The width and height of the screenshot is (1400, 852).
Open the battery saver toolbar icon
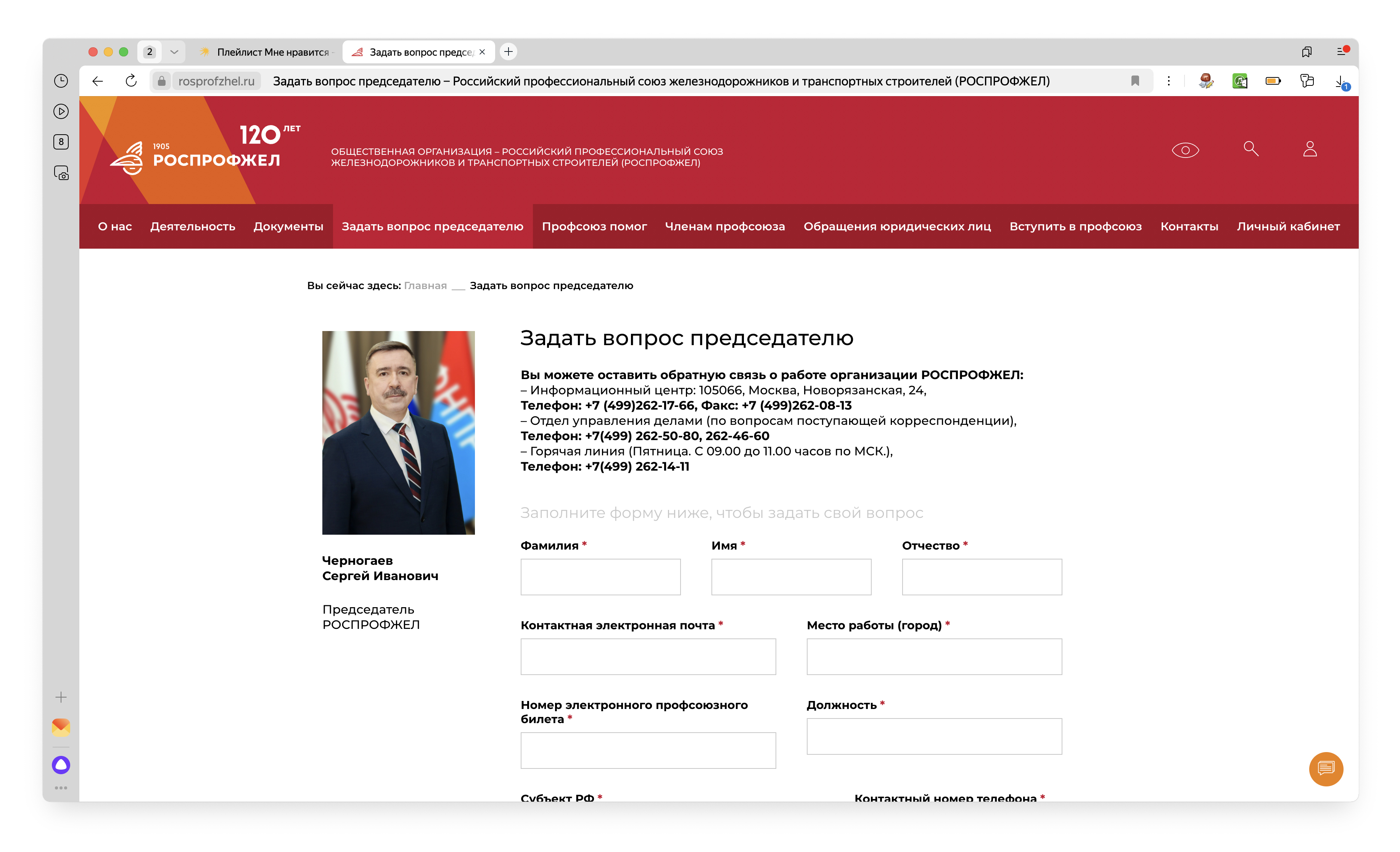coord(1273,81)
